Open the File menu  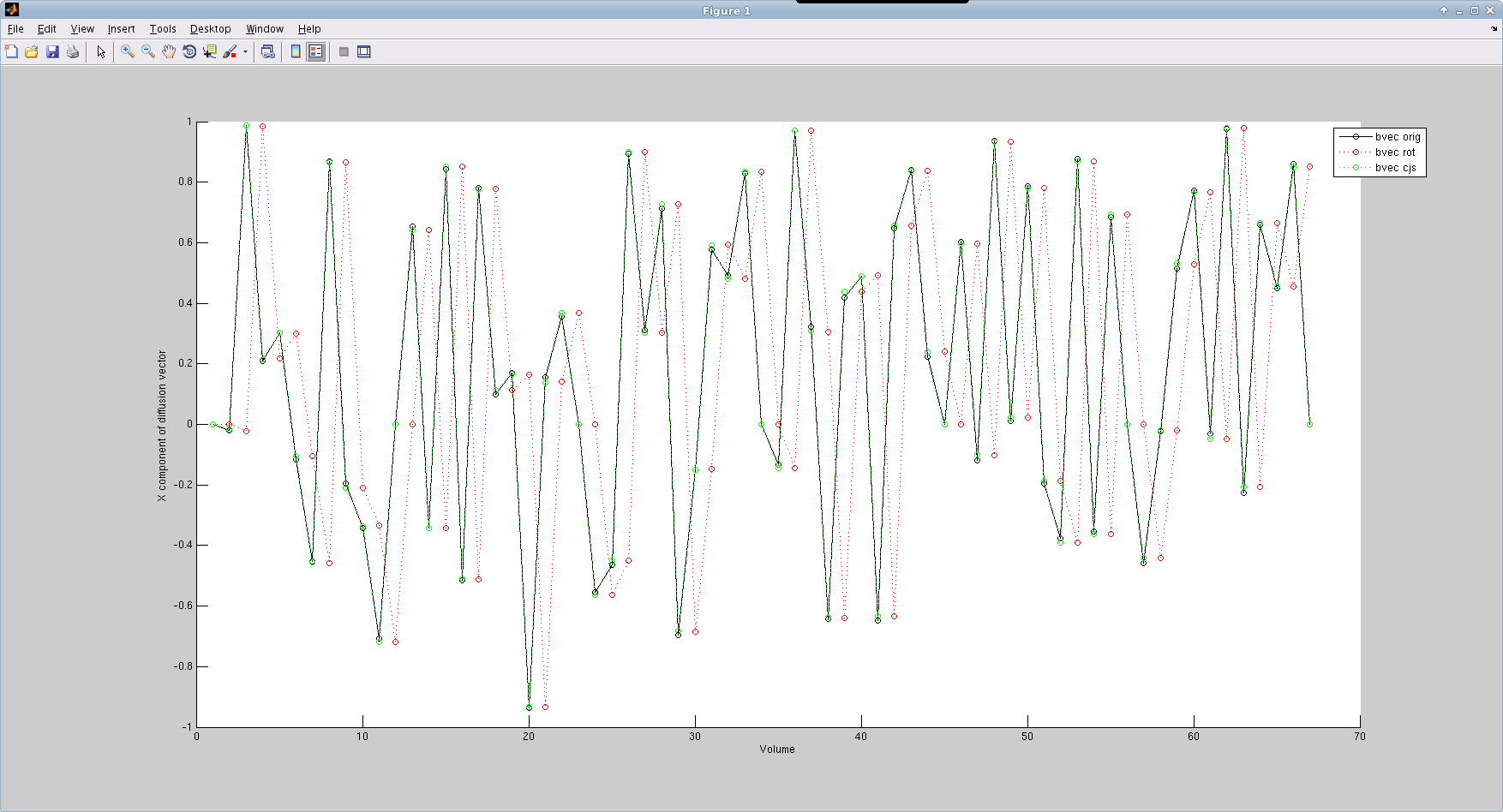(x=15, y=28)
